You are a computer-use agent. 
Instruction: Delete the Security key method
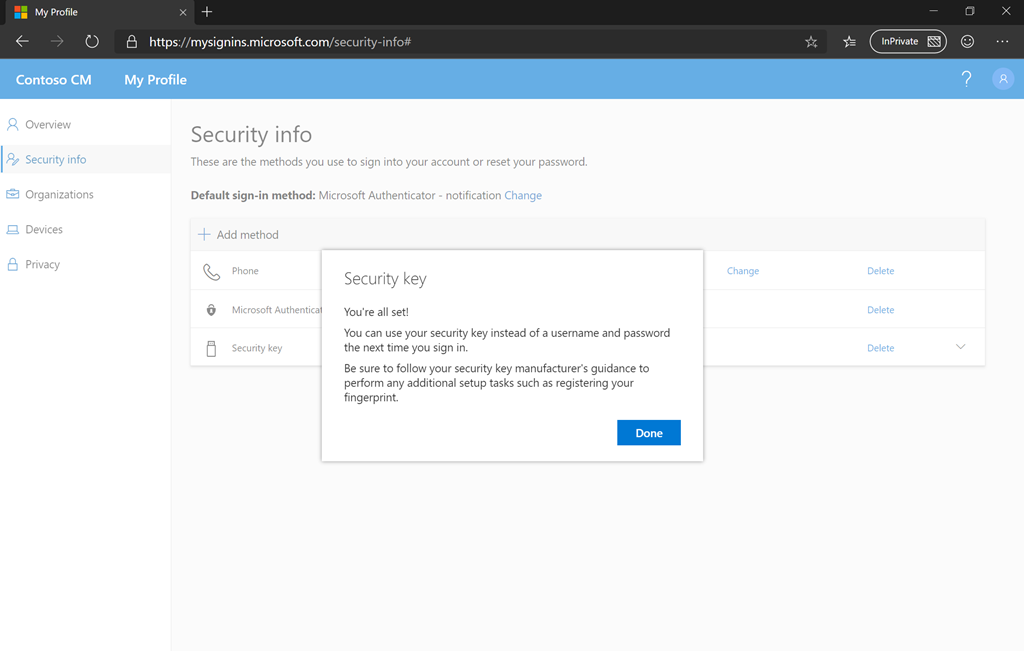coord(880,348)
